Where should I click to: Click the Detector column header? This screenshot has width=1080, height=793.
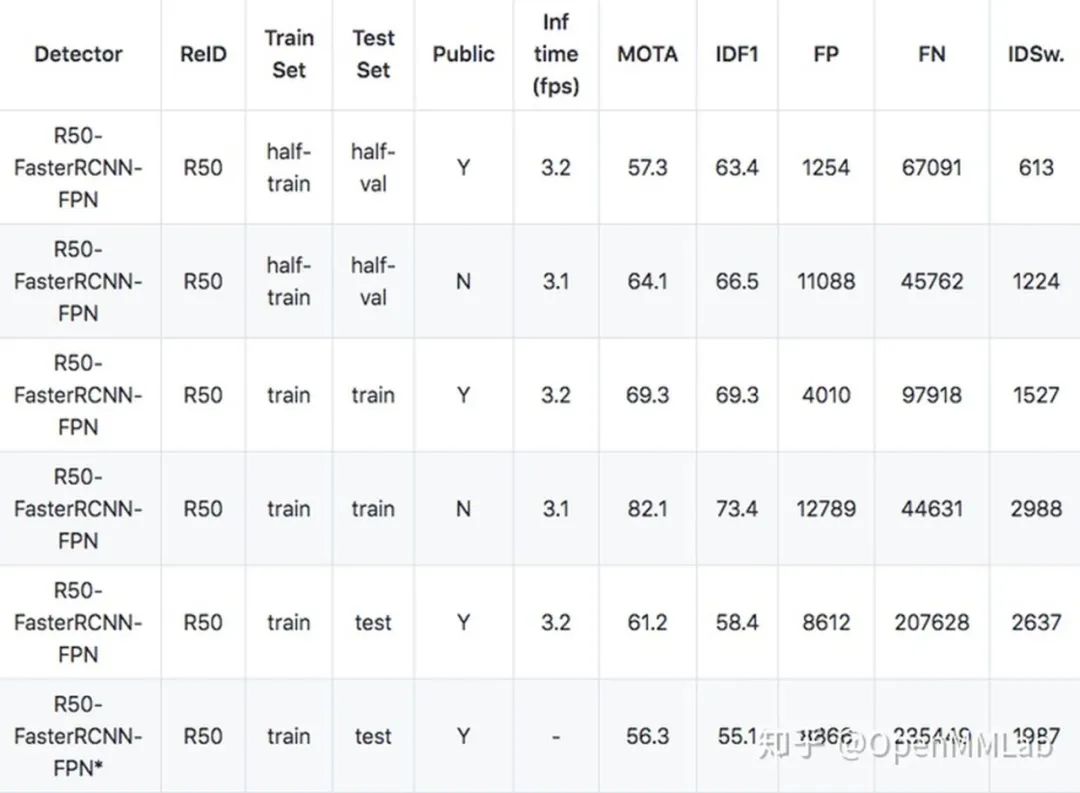(79, 54)
